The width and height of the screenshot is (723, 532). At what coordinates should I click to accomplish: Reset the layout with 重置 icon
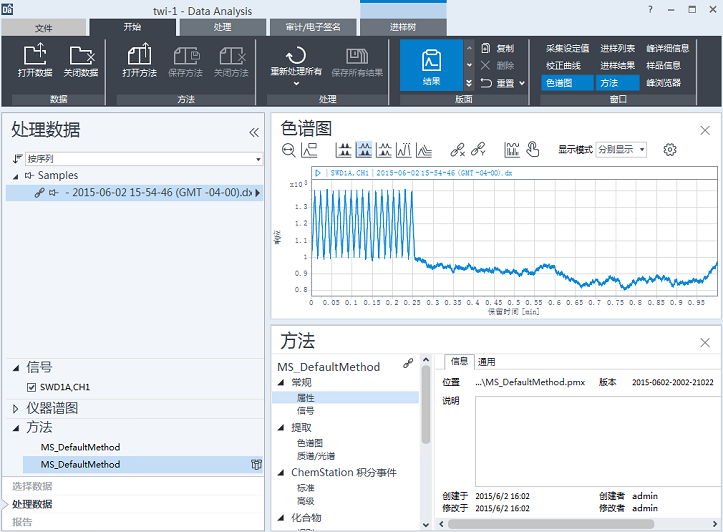(486, 83)
